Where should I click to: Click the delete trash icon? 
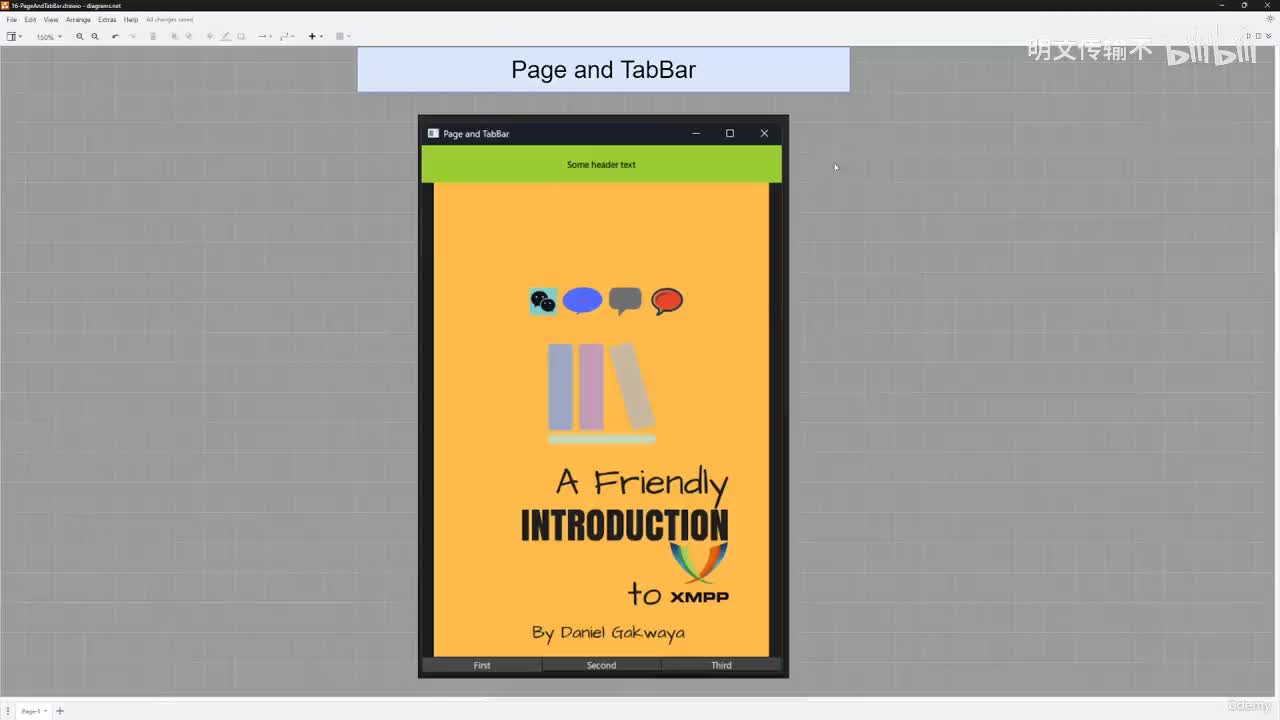point(153,37)
